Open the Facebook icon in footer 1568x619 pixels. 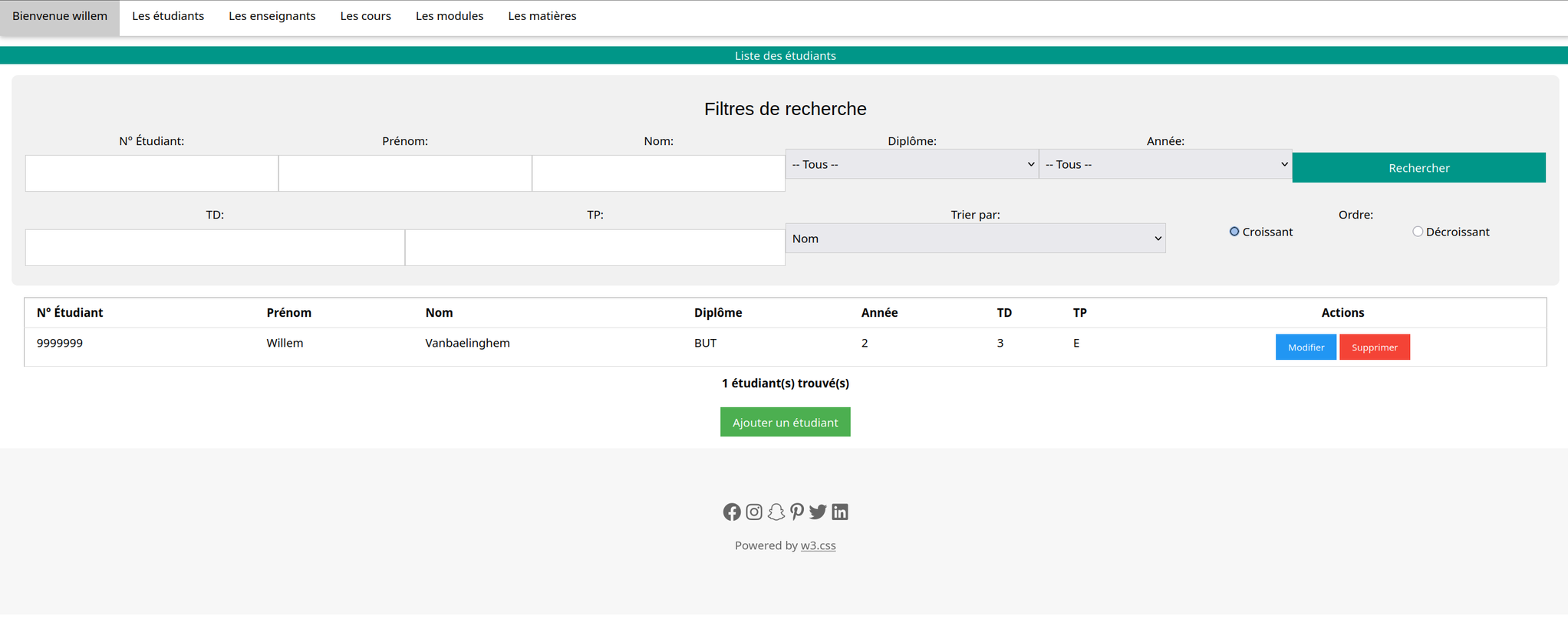(x=732, y=512)
